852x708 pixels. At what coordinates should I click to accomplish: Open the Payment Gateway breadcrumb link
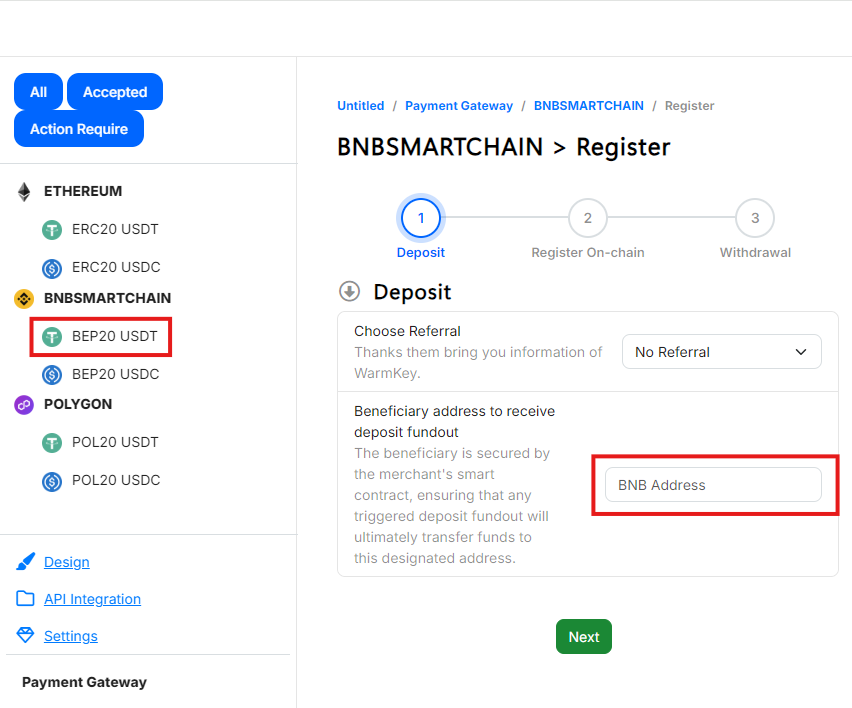(459, 105)
